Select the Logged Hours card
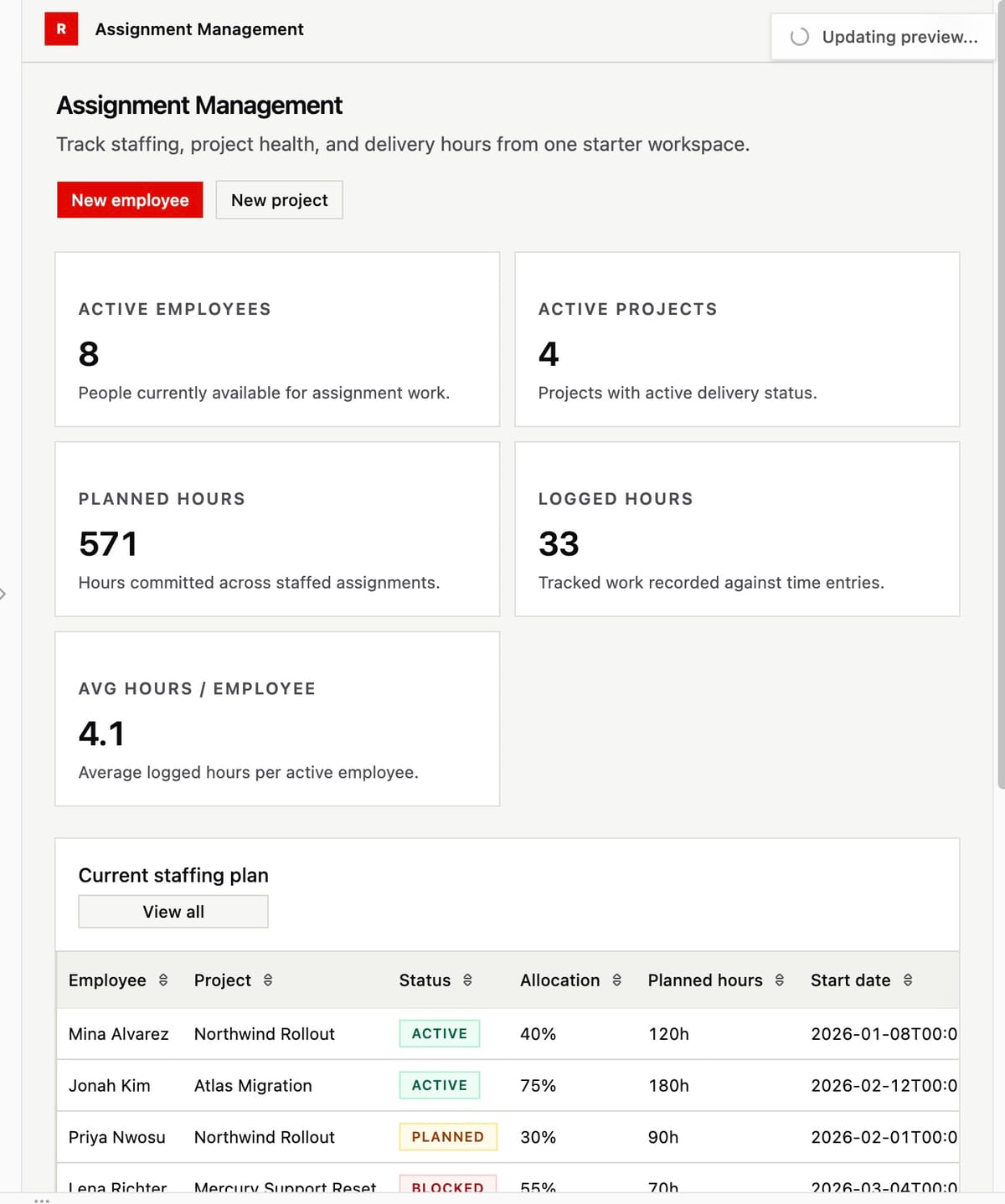 pyautogui.click(x=737, y=529)
